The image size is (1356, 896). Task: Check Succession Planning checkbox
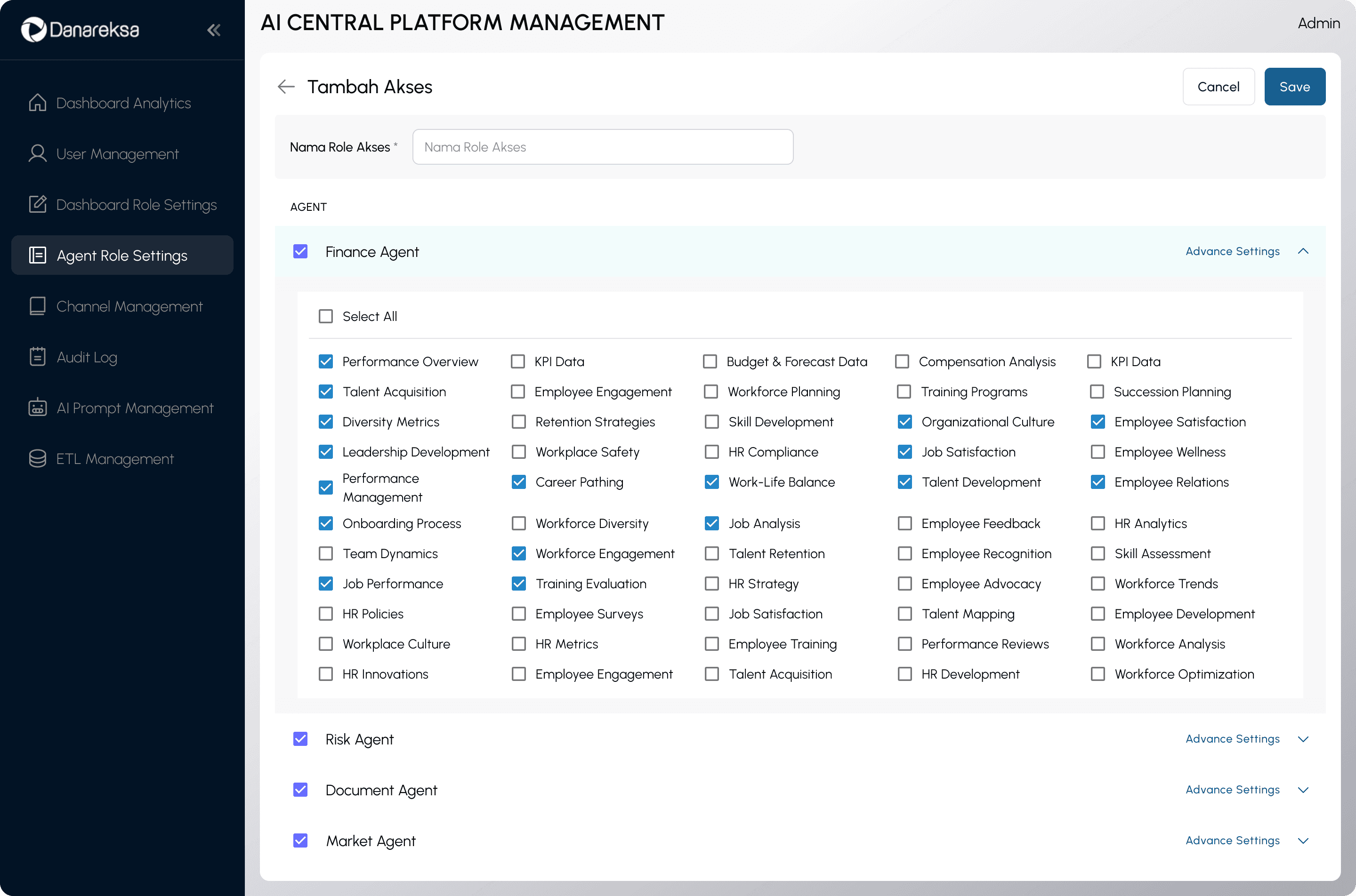(x=1097, y=392)
